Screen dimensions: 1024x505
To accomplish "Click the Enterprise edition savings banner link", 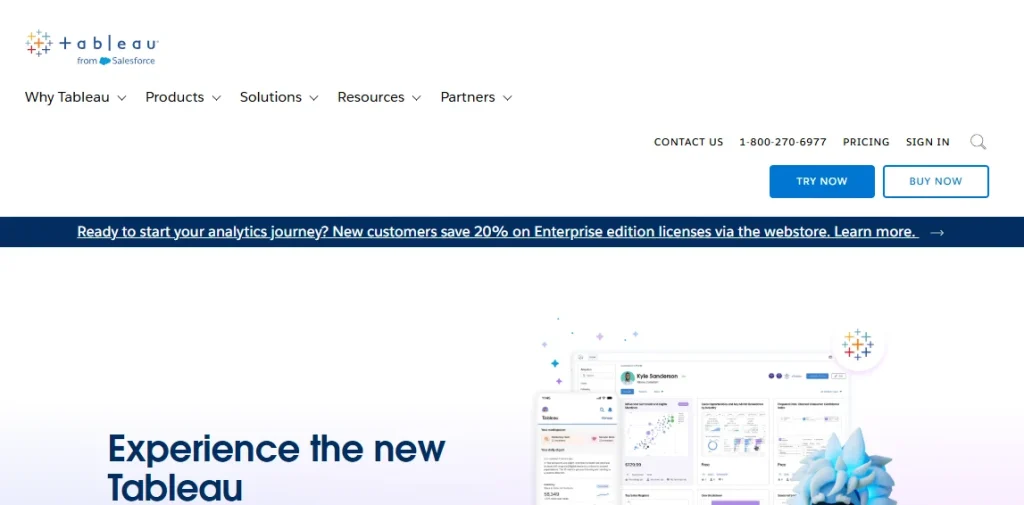I will tap(496, 232).
